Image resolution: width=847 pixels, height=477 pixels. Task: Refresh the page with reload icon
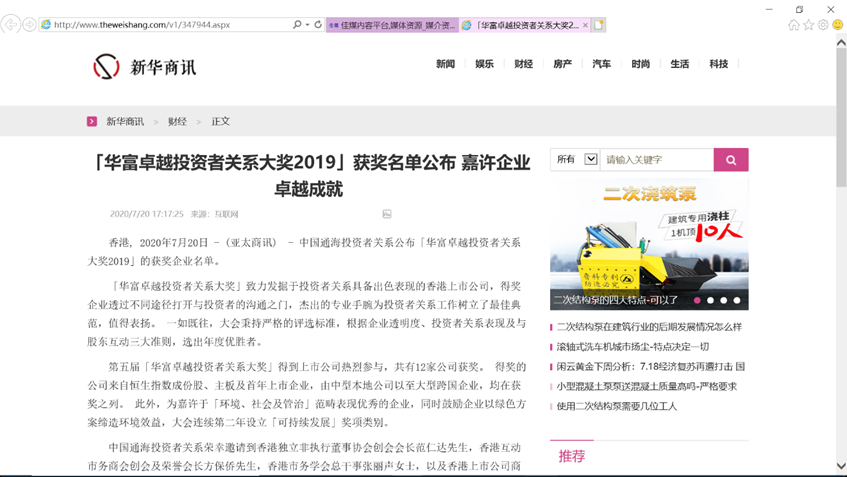pos(318,24)
